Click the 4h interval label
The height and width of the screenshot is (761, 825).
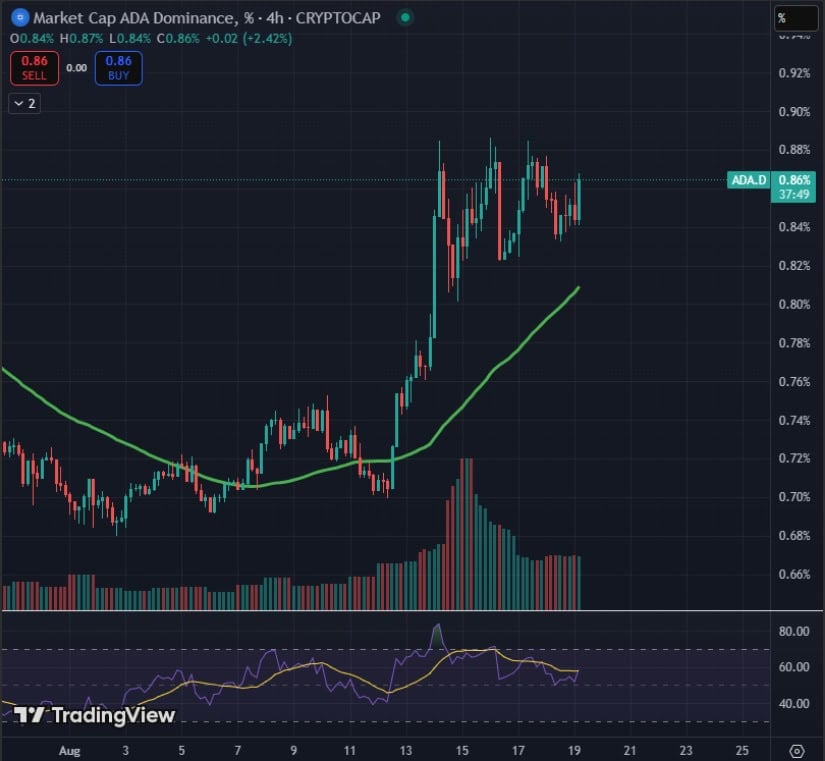coord(275,18)
